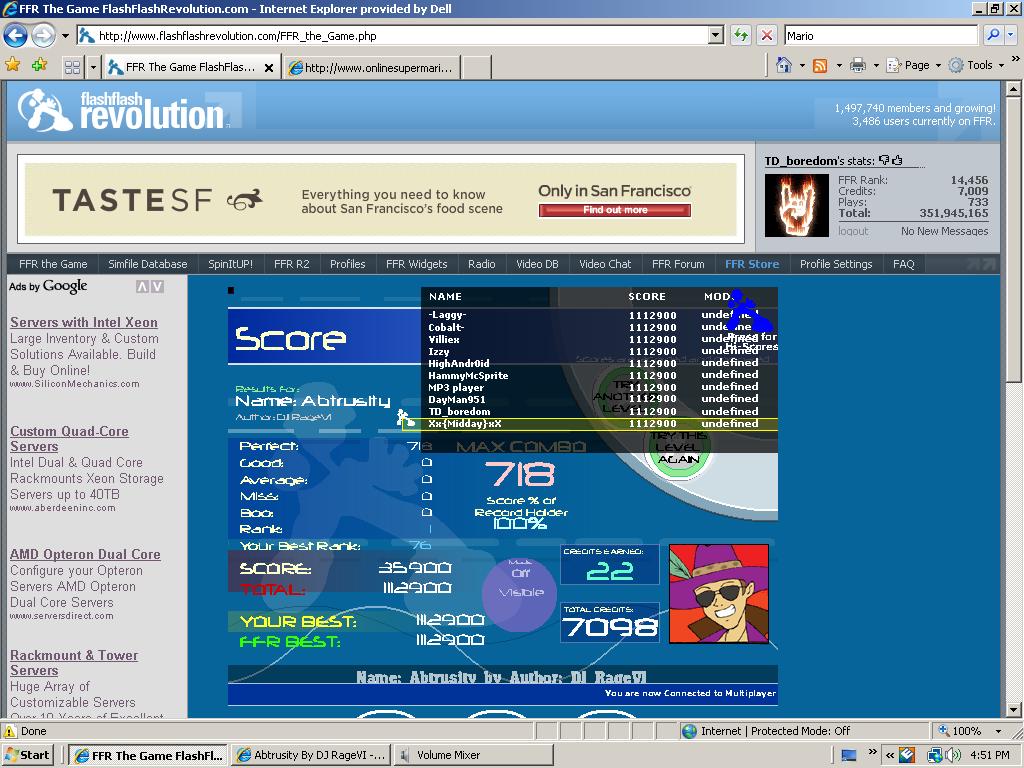This screenshot has height=768, width=1024.
Task: Click the orange RSS feeds icon
Action: (820, 65)
